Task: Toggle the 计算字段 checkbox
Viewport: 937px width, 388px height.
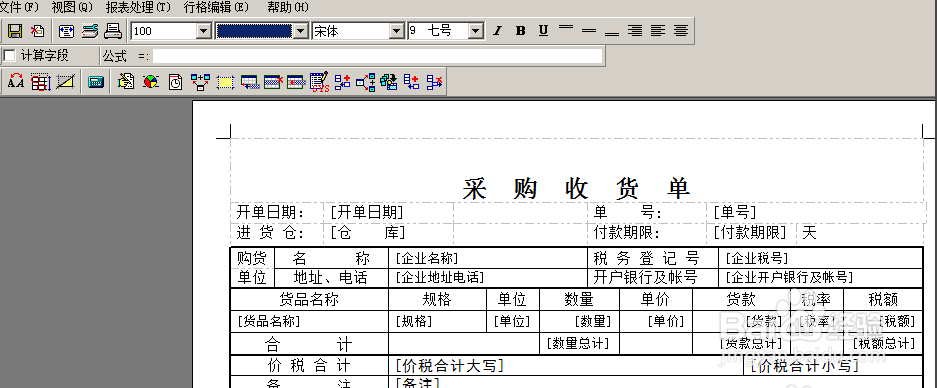Action: [x=9, y=56]
